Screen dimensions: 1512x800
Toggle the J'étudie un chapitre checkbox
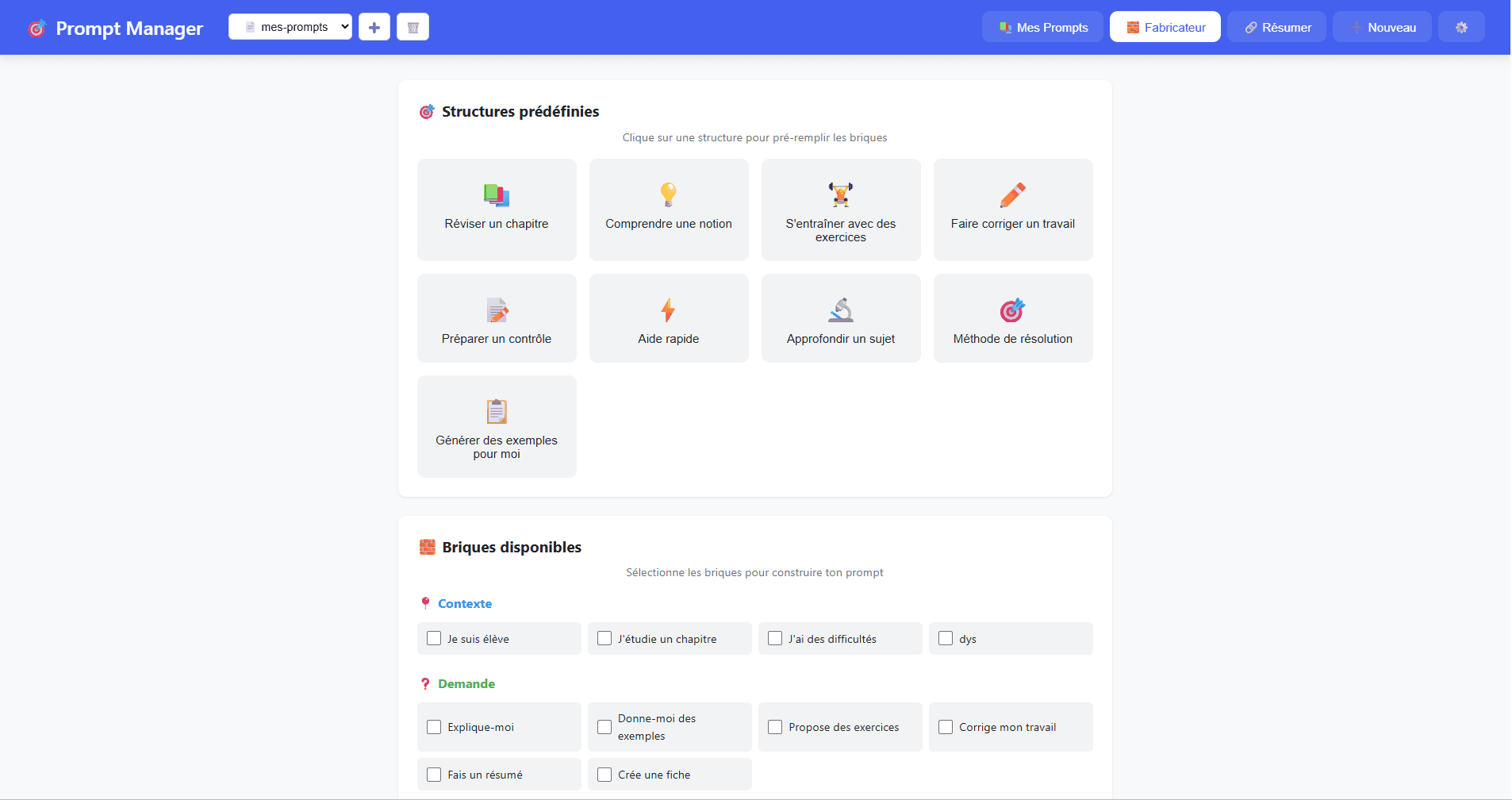coord(604,637)
